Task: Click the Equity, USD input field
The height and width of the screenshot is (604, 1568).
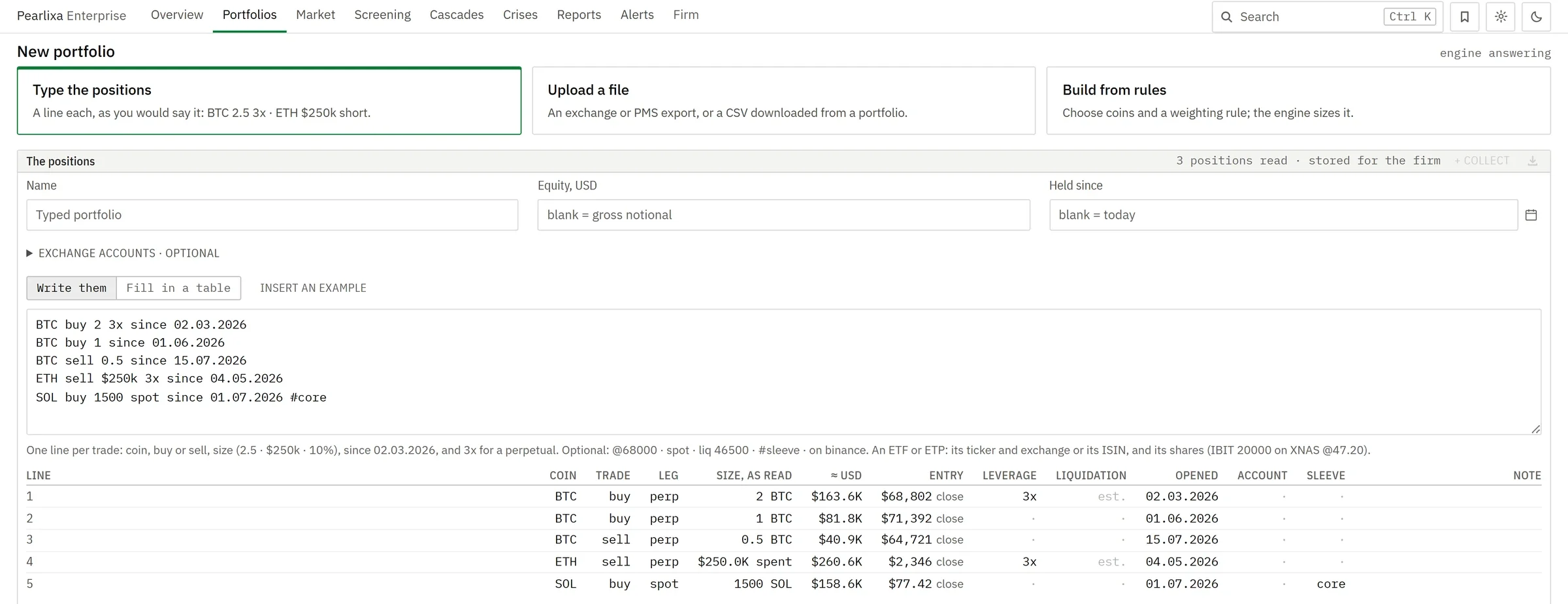Action: (x=783, y=215)
